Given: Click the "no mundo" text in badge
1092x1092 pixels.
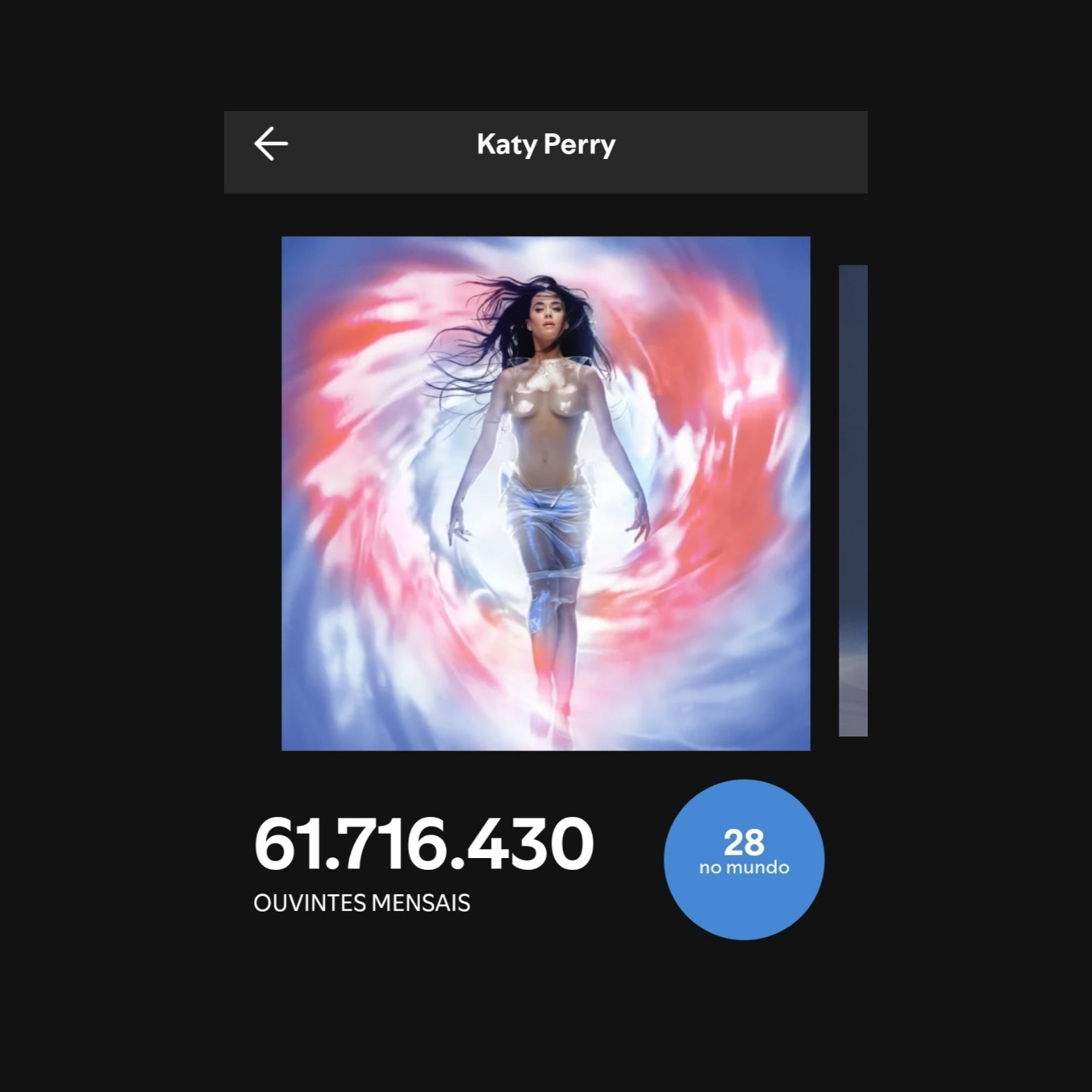Looking at the screenshot, I should click(744, 868).
